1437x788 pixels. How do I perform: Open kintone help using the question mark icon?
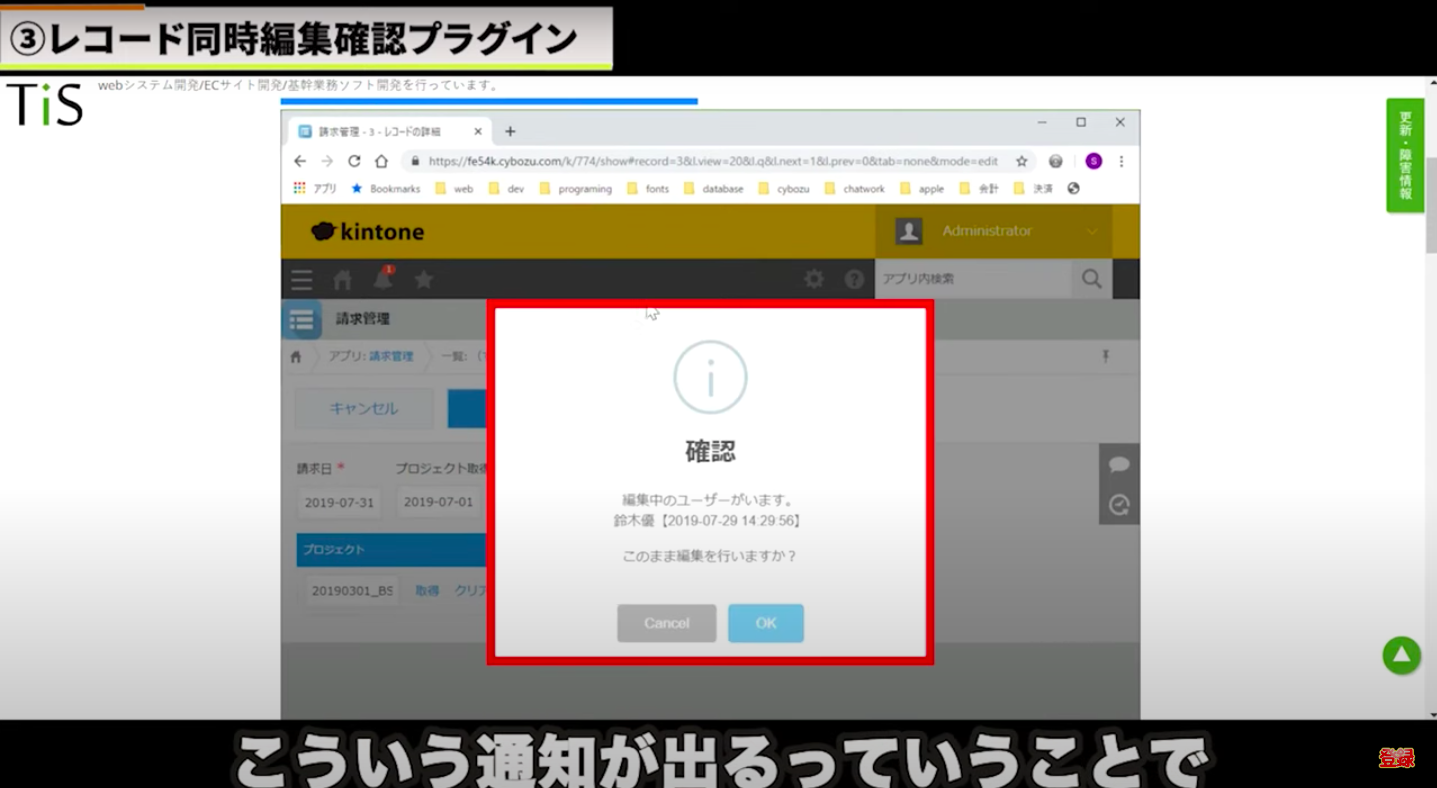[x=853, y=279]
